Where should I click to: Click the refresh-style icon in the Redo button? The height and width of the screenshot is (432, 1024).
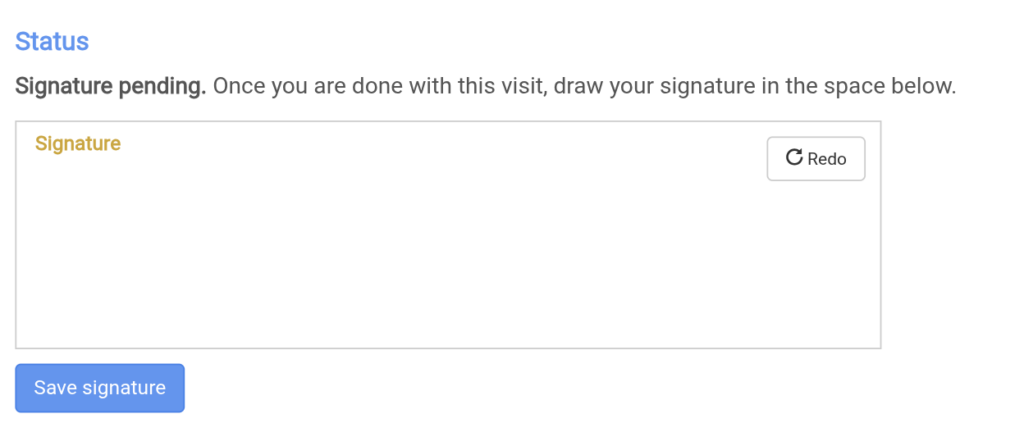pos(795,158)
